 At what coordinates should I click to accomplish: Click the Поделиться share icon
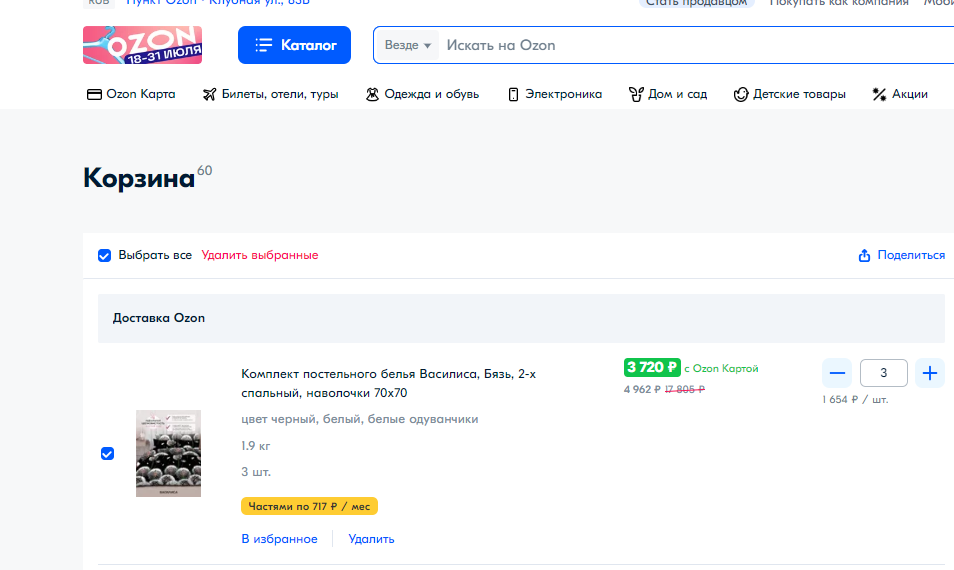pos(865,255)
